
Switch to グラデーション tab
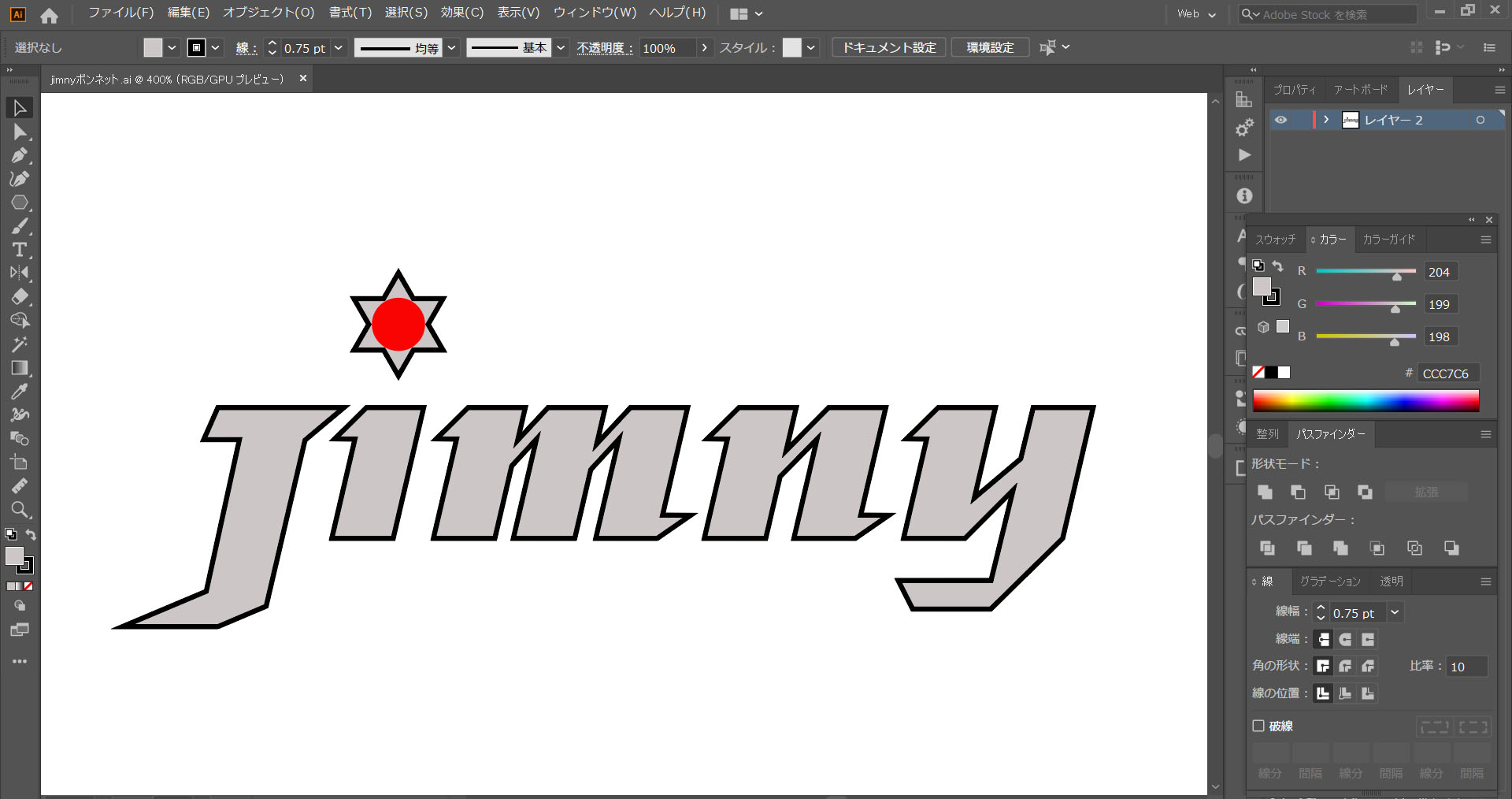click(x=1330, y=582)
